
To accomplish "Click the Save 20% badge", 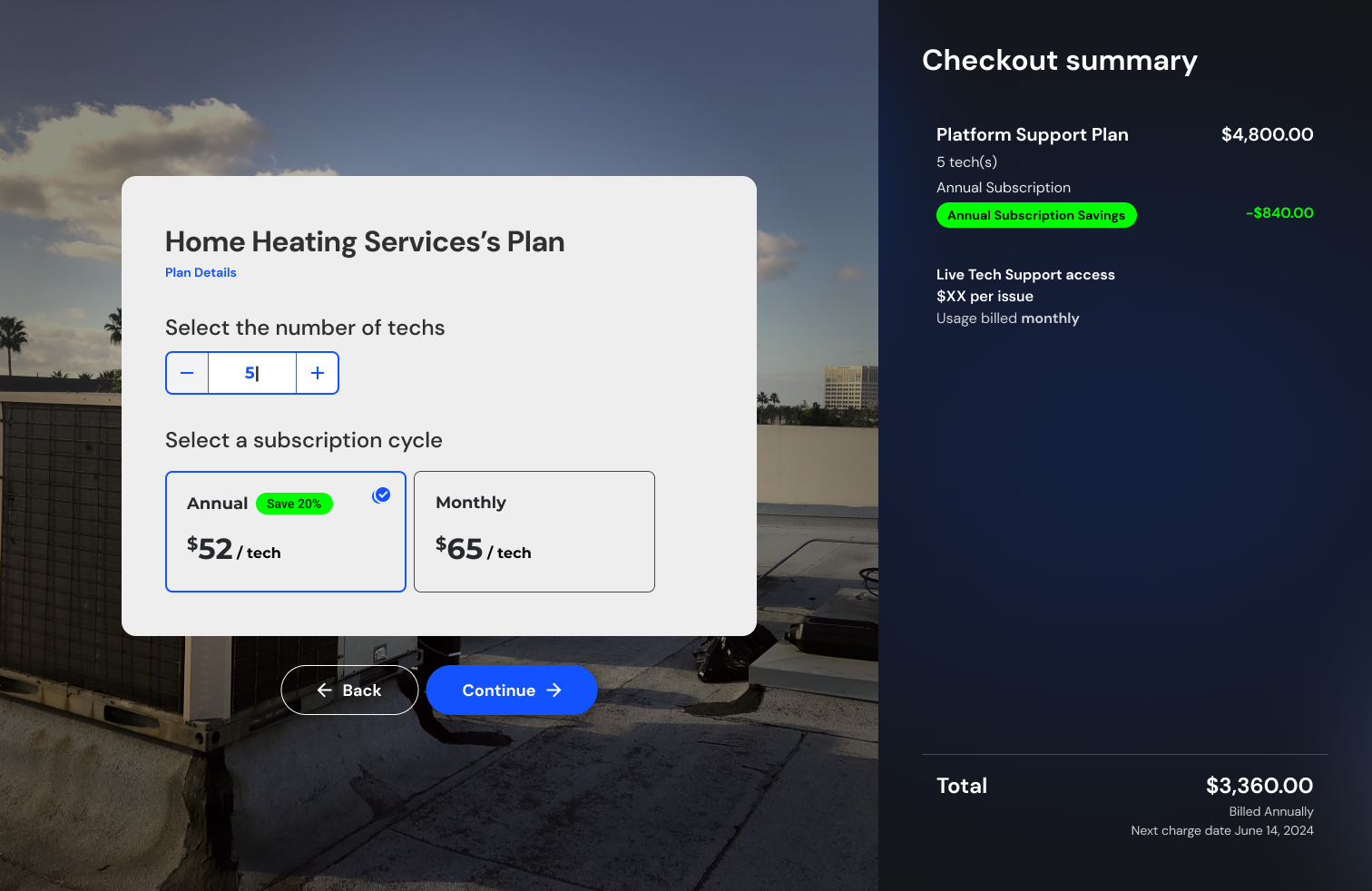I will pos(294,504).
